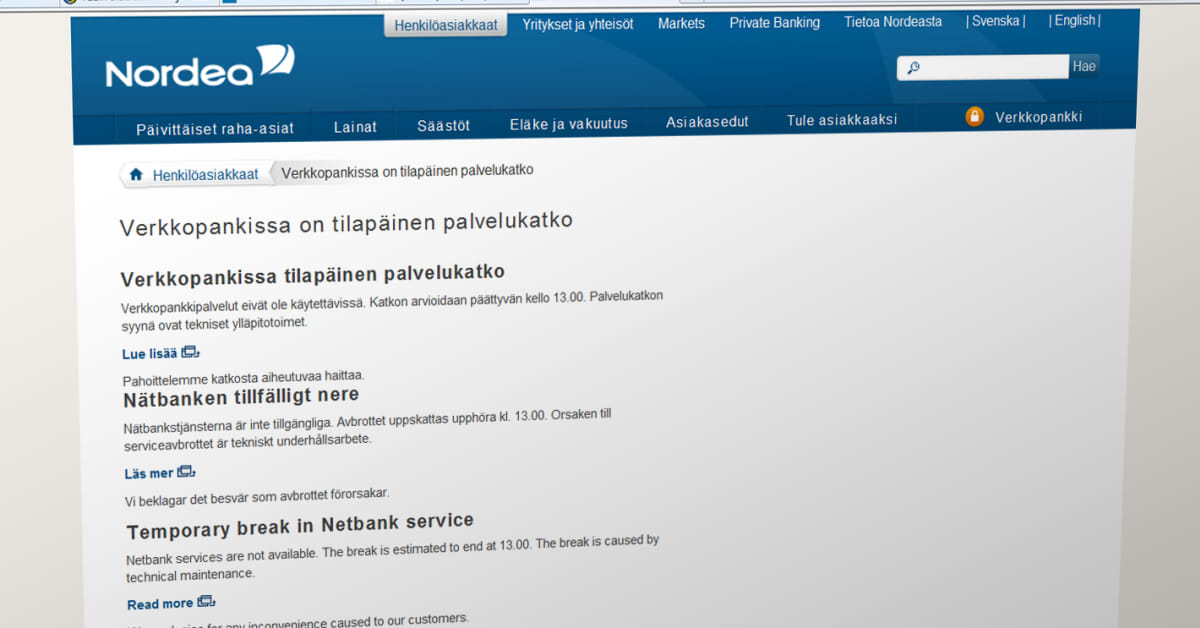Click the new-window icon beside Read more
Image resolution: width=1200 pixels, height=628 pixels.
(206, 601)
